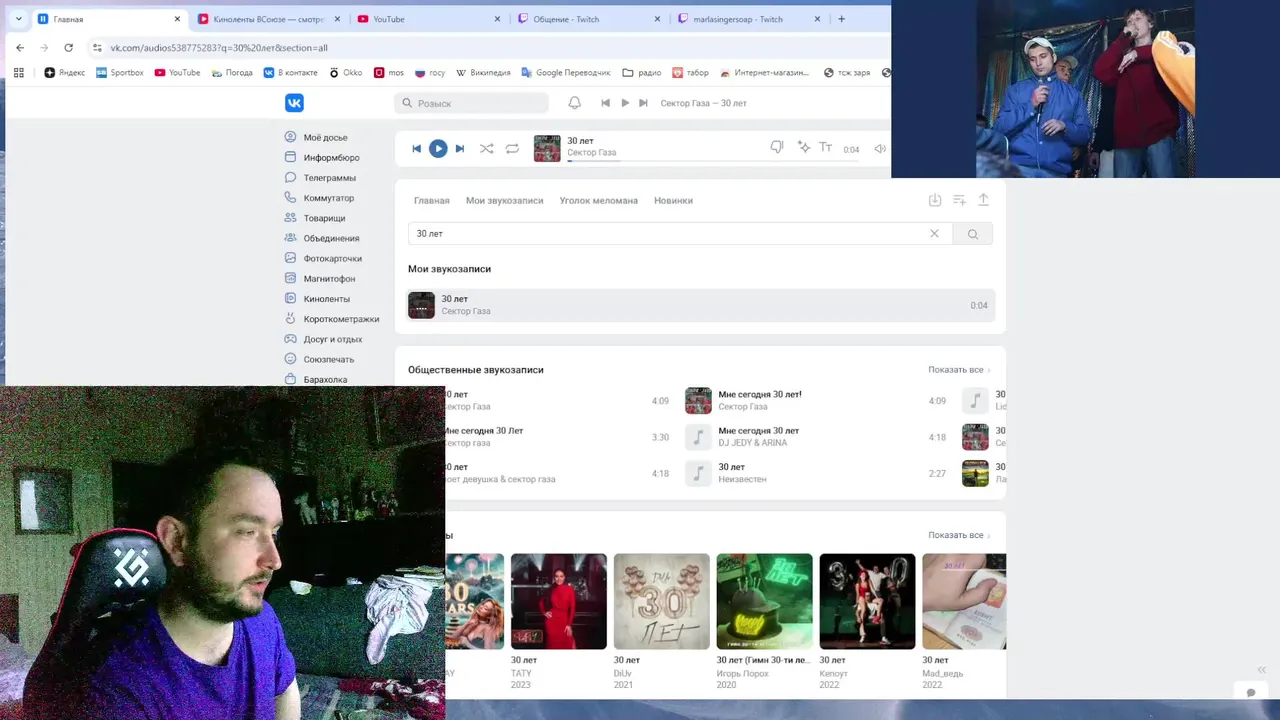Open the Mad_ведь 2022 album cover

click(x=964, y=601)
